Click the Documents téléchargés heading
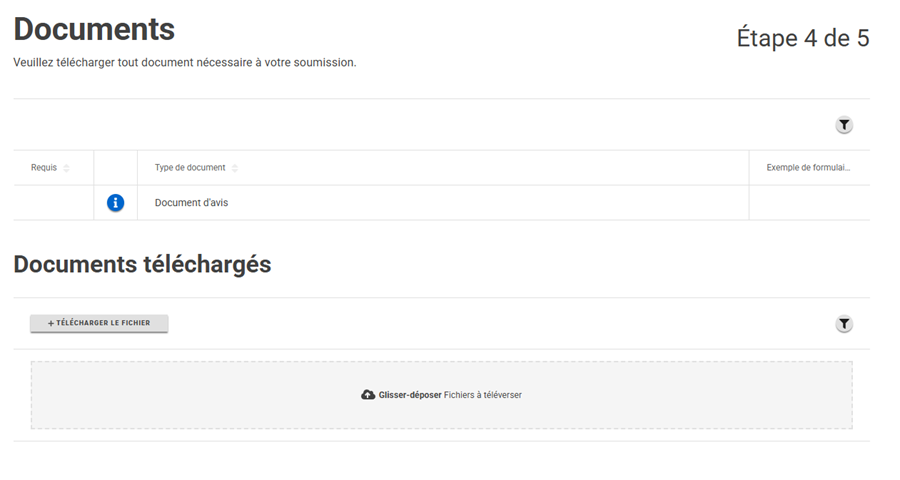 click(x=142, y=264)
